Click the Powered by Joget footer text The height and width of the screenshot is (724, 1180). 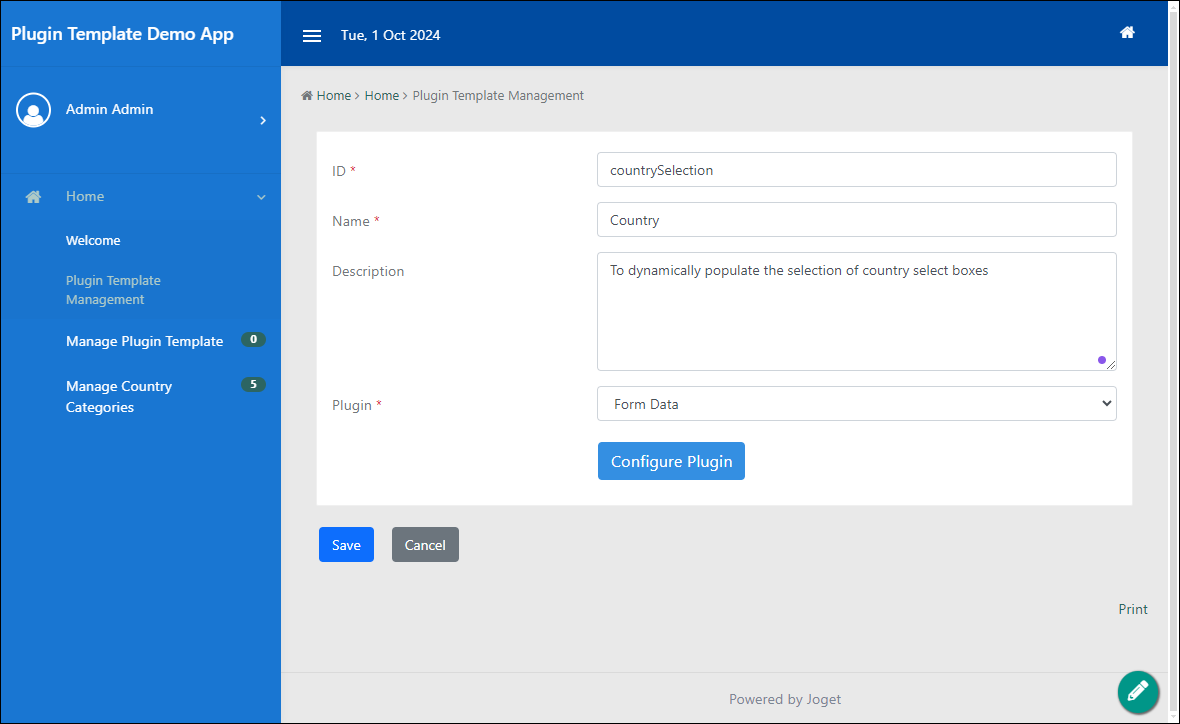[785, 699]
